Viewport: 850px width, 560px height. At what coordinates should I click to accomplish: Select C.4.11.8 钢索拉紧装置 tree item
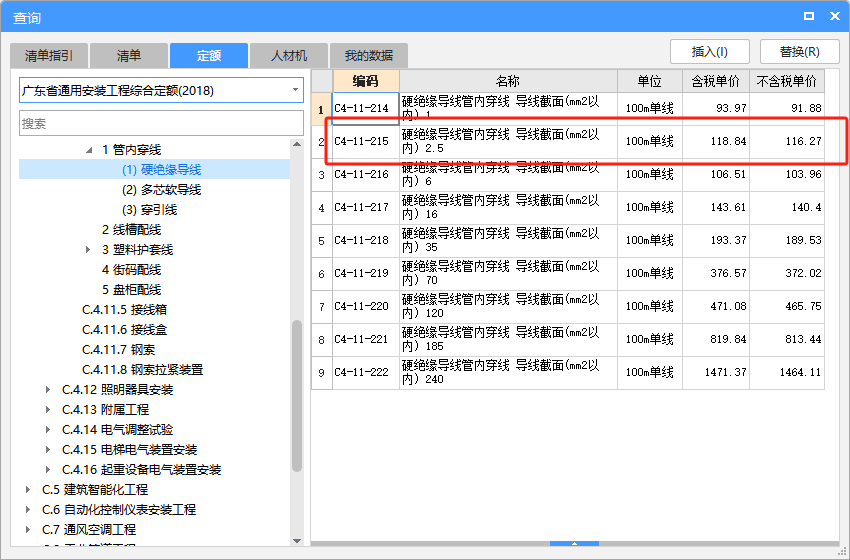pos(142,370)
